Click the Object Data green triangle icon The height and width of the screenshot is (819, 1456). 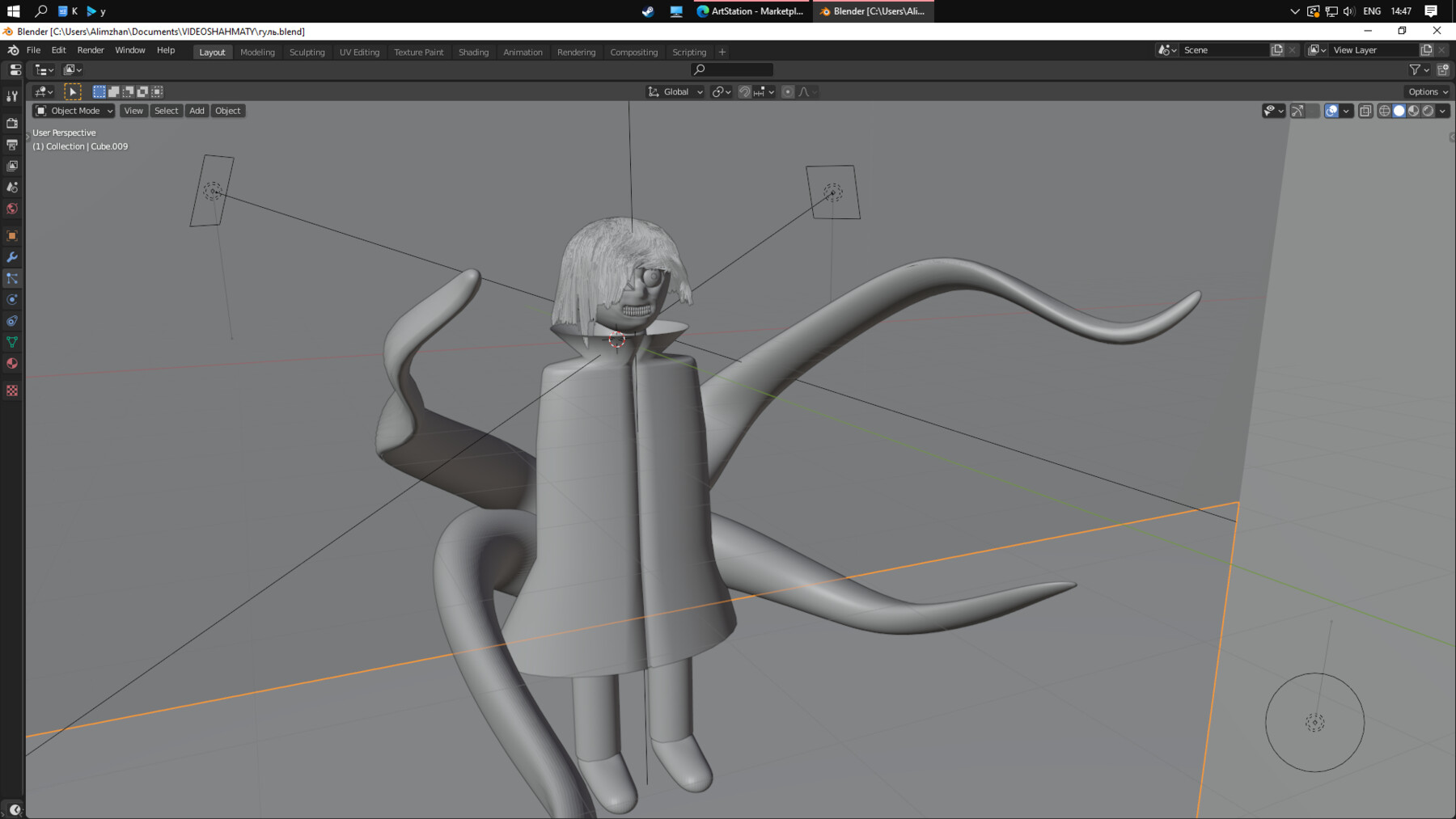pyautogui.click(x=12, y=342)
